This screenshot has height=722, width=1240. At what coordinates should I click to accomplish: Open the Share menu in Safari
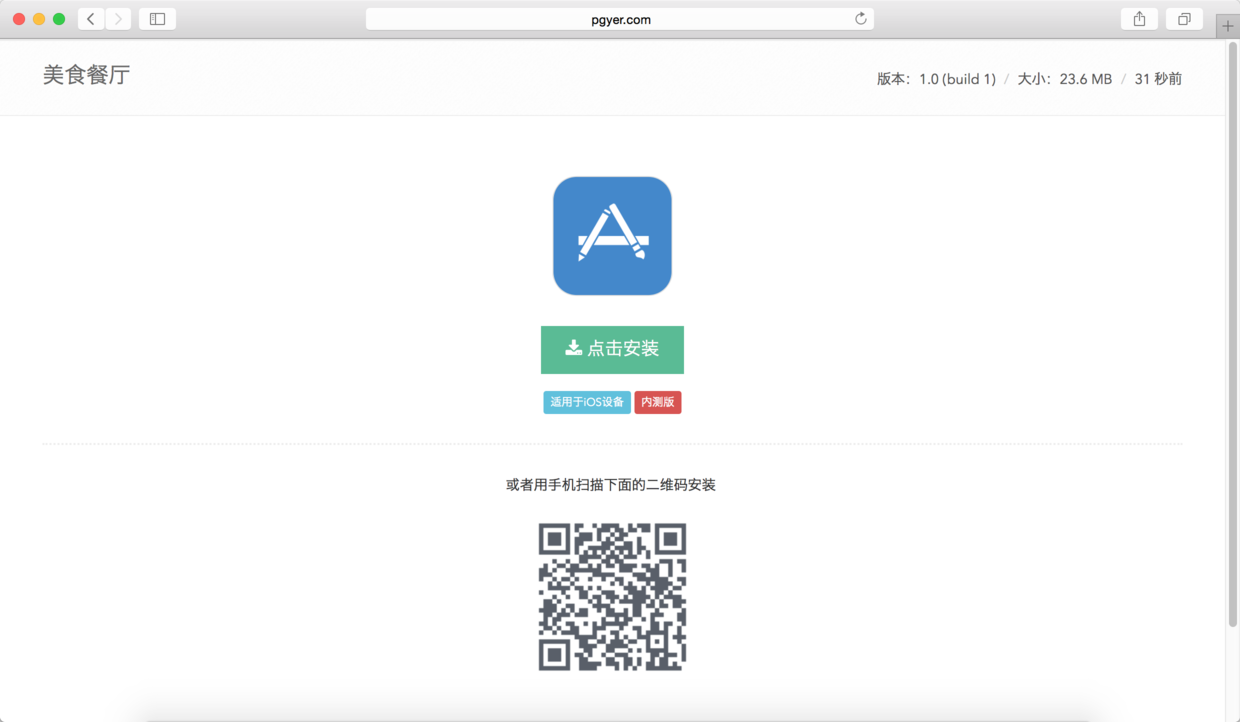pos(1139,19)
